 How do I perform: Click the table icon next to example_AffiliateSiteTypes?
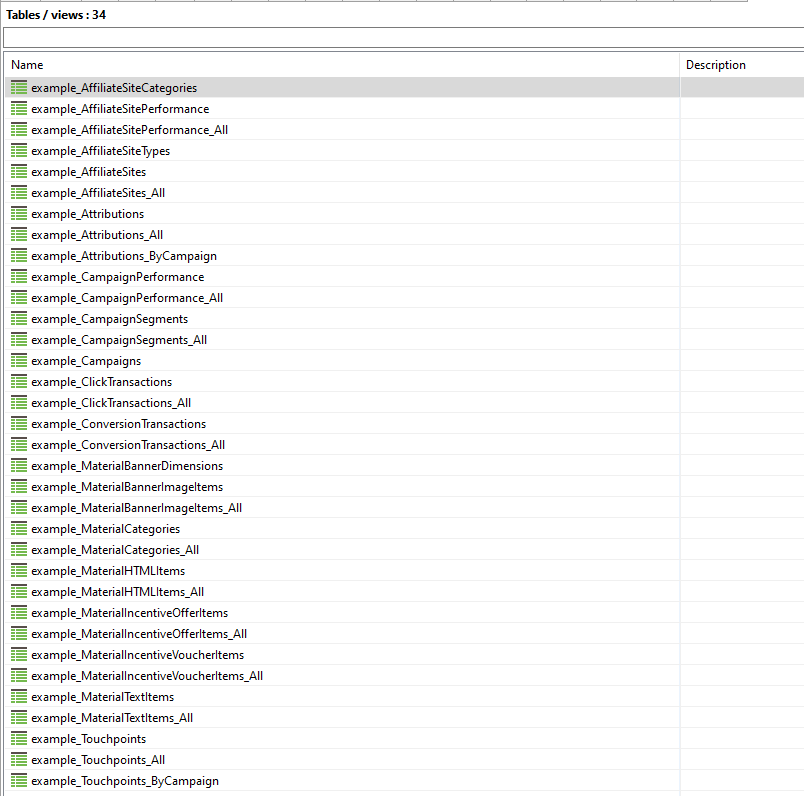click(x=19, y=151)
